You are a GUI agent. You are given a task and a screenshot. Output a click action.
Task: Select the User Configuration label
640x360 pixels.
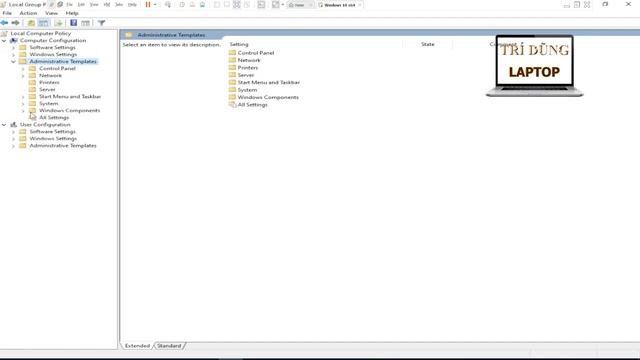point(45,124)
